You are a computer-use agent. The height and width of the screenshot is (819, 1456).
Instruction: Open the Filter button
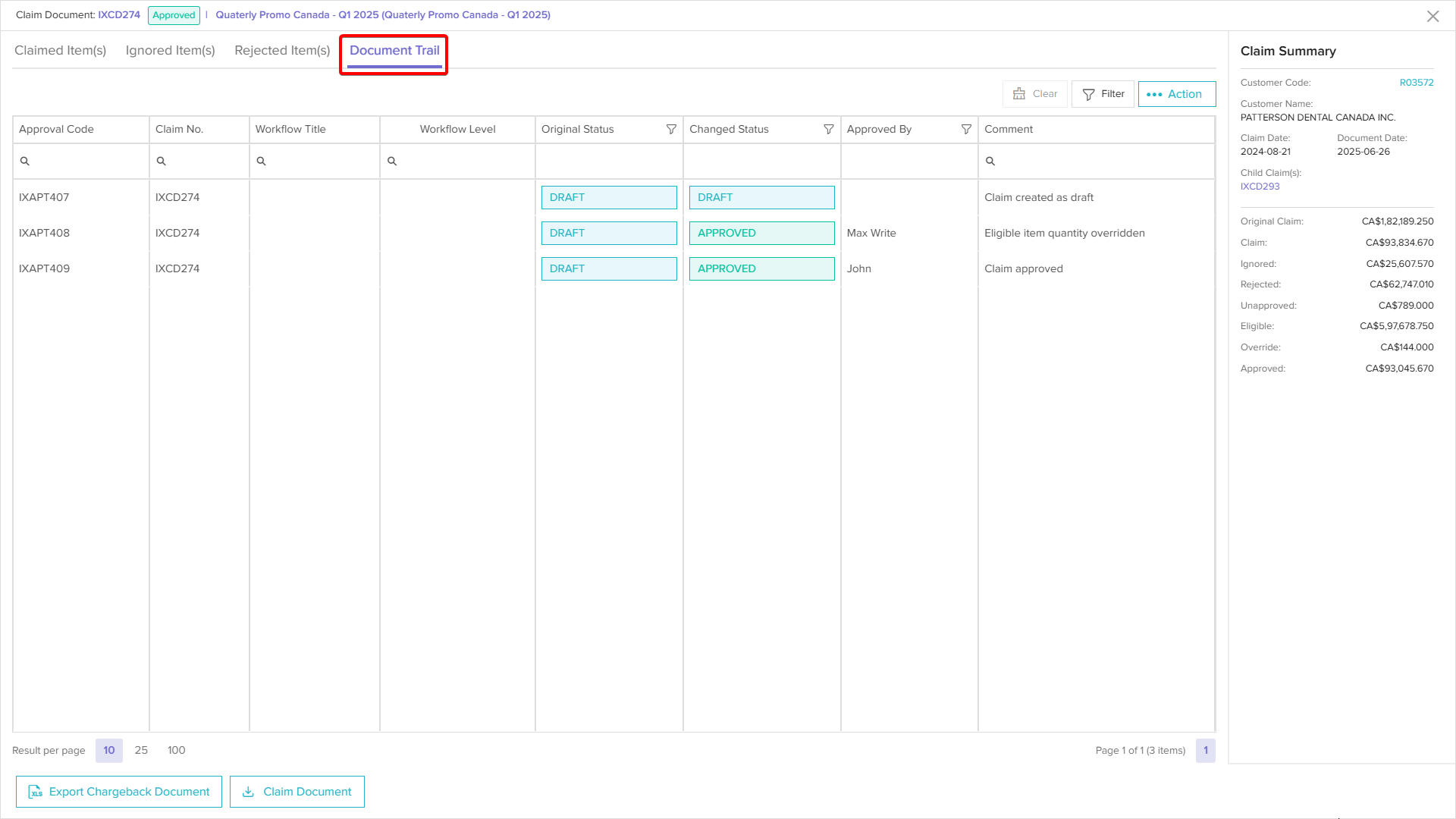[x=1103, y=94]
